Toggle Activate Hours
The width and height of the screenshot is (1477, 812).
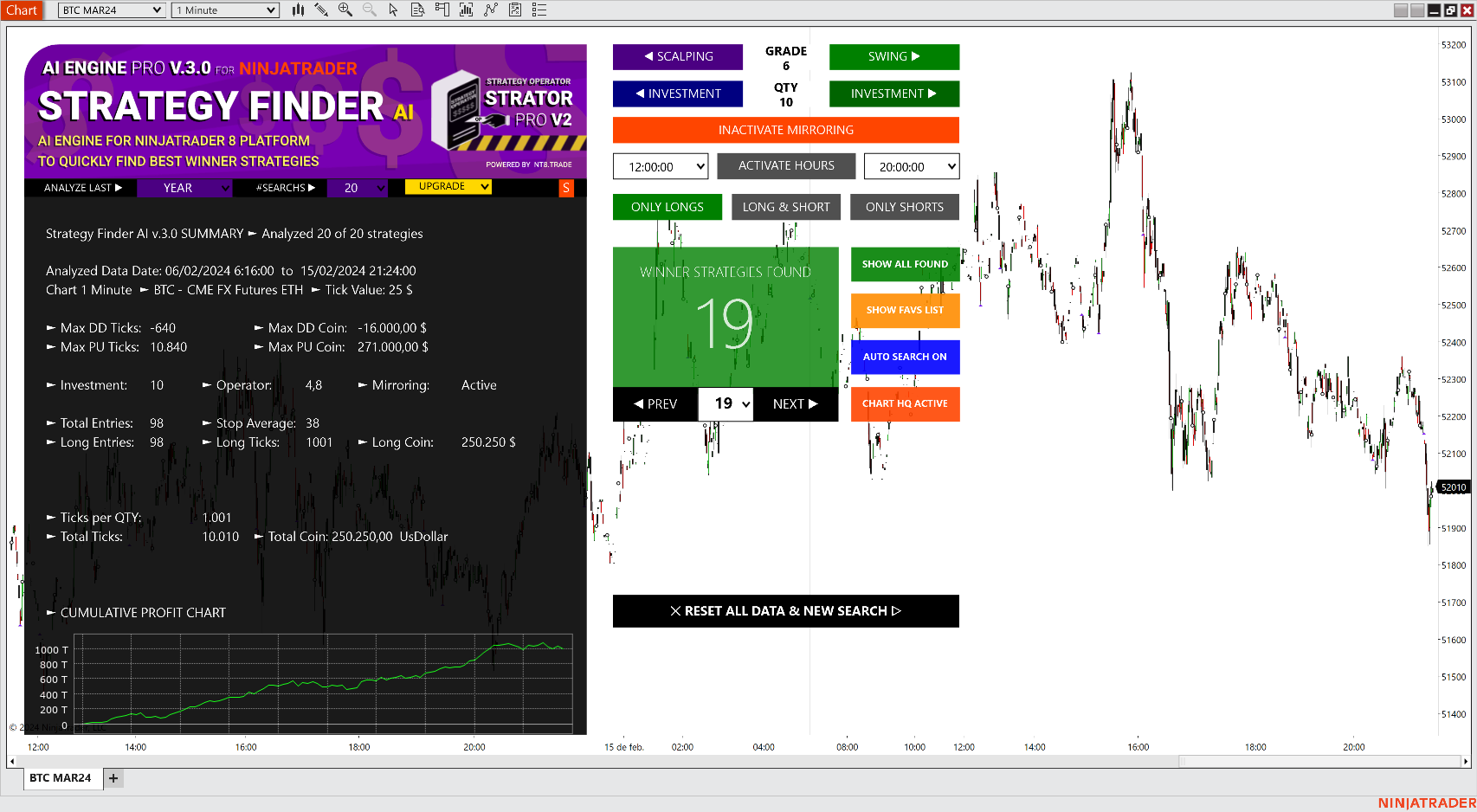click(x=786, y=165)
